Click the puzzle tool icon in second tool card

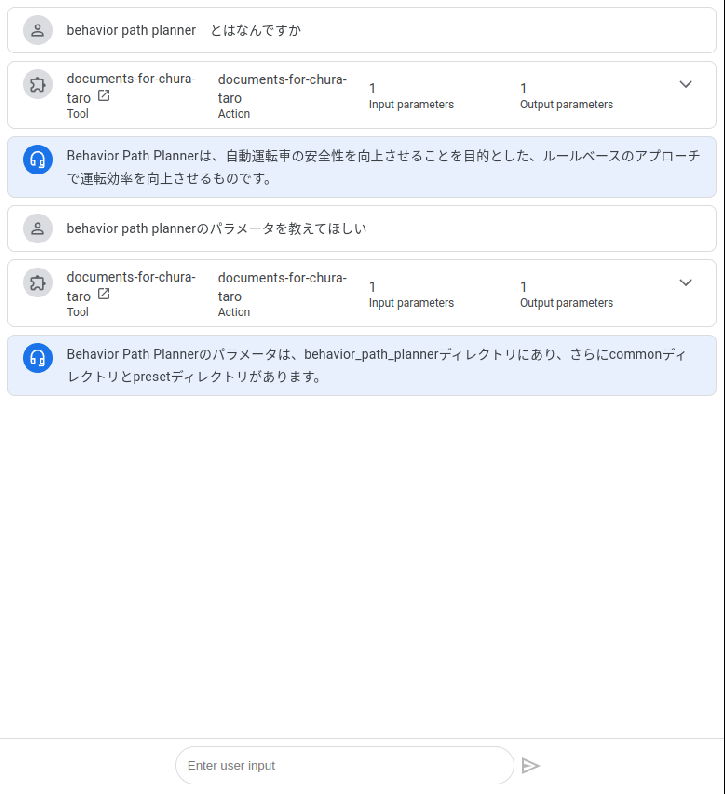pyautogui.click(x=38, y=283)
